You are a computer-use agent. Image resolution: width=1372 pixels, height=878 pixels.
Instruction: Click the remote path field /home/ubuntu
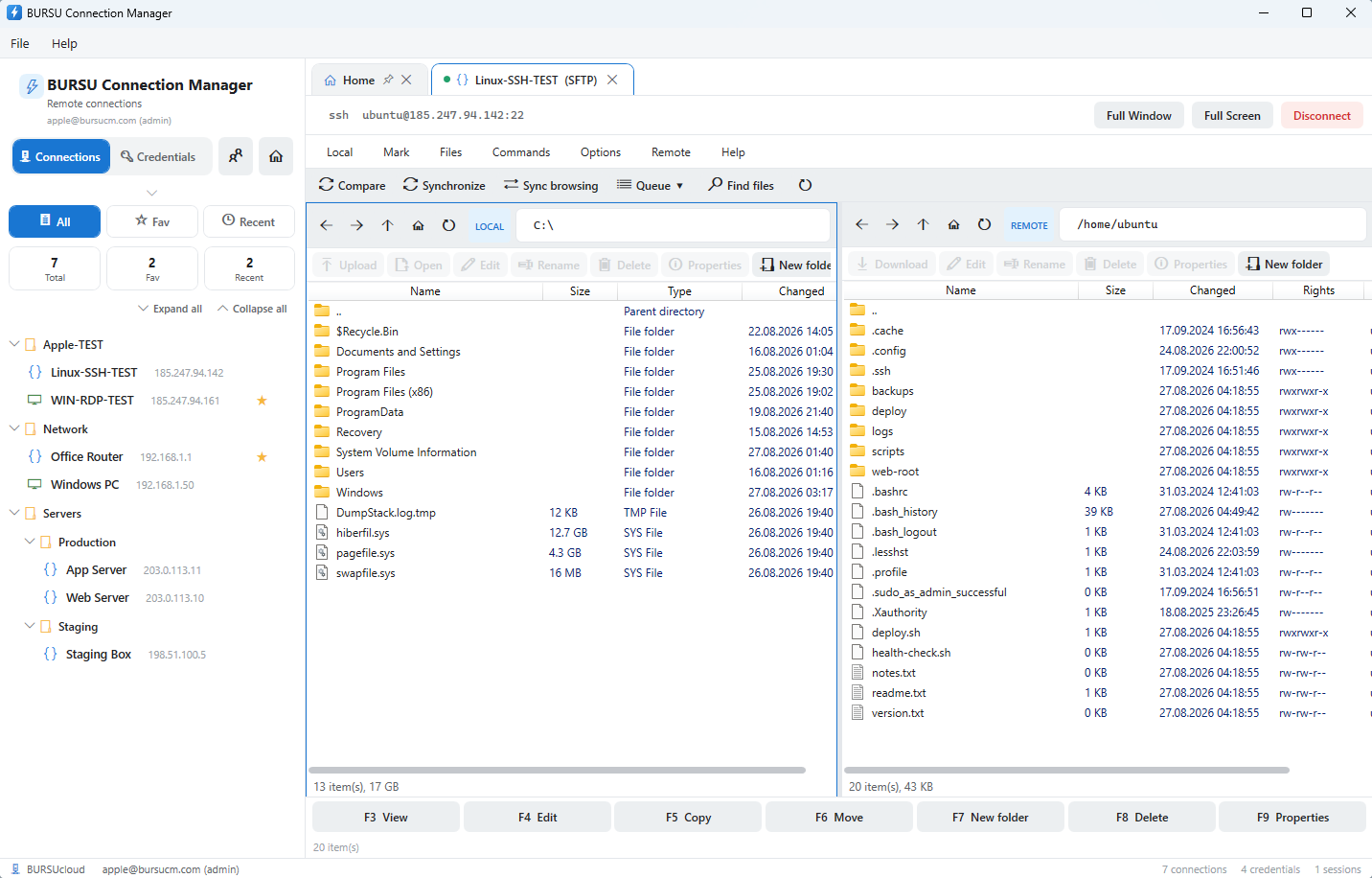[x=1214, y=224]
